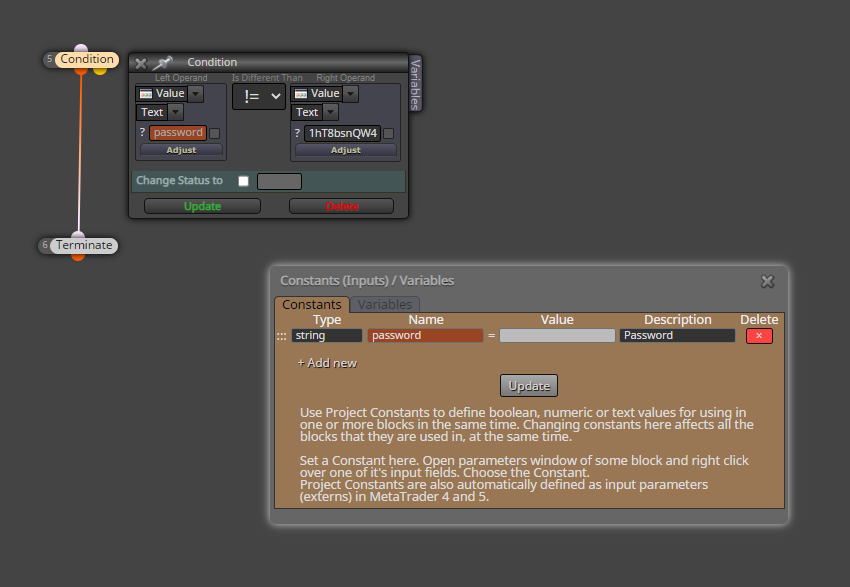
Task: Click the right operand Value type icon
Action: [x=301, y=94]
